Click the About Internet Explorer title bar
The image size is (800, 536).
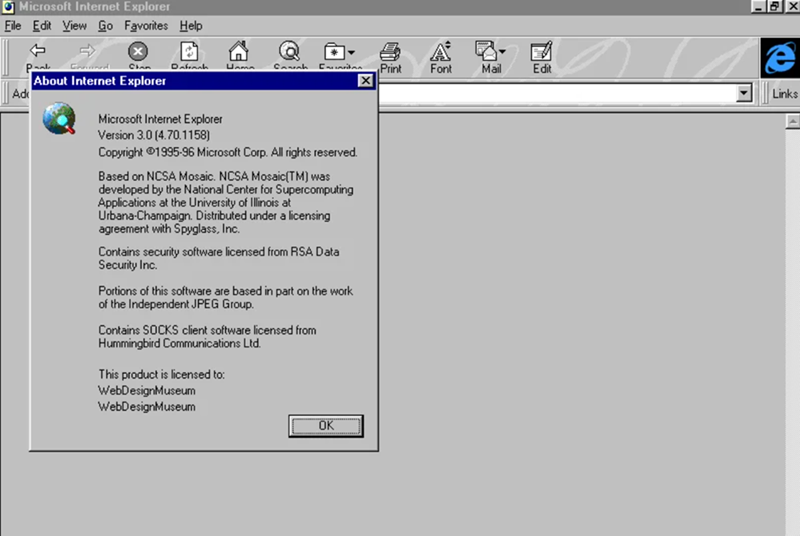click(x=204, y=81)
